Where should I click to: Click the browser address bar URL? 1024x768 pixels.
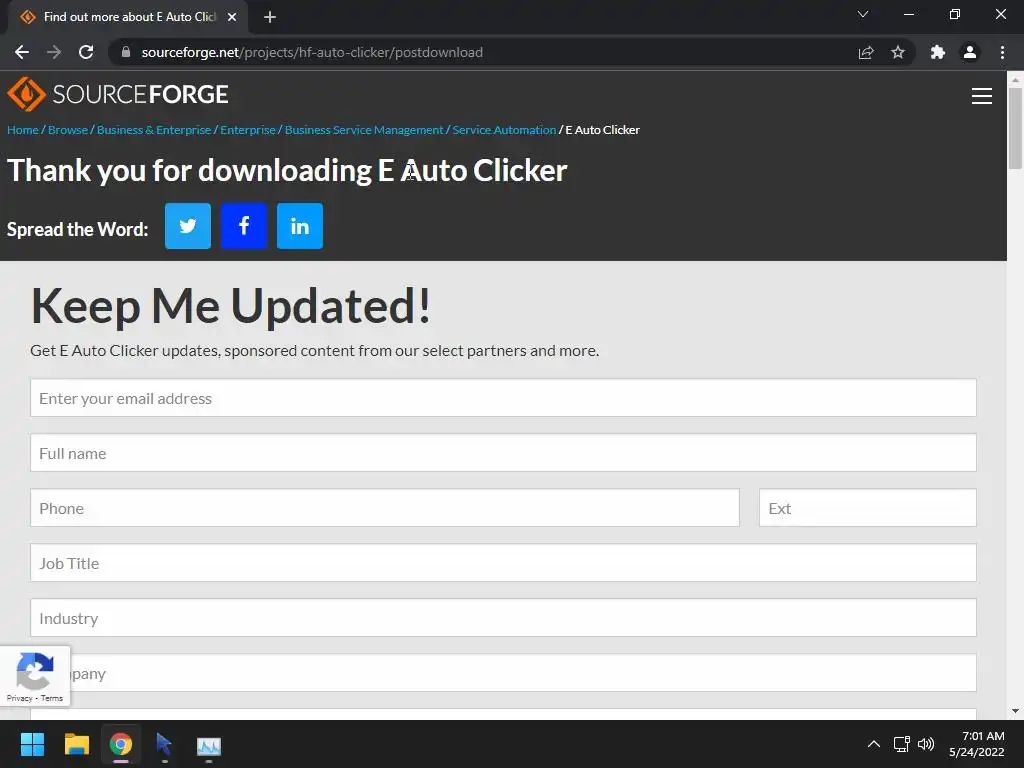(312, 52)
